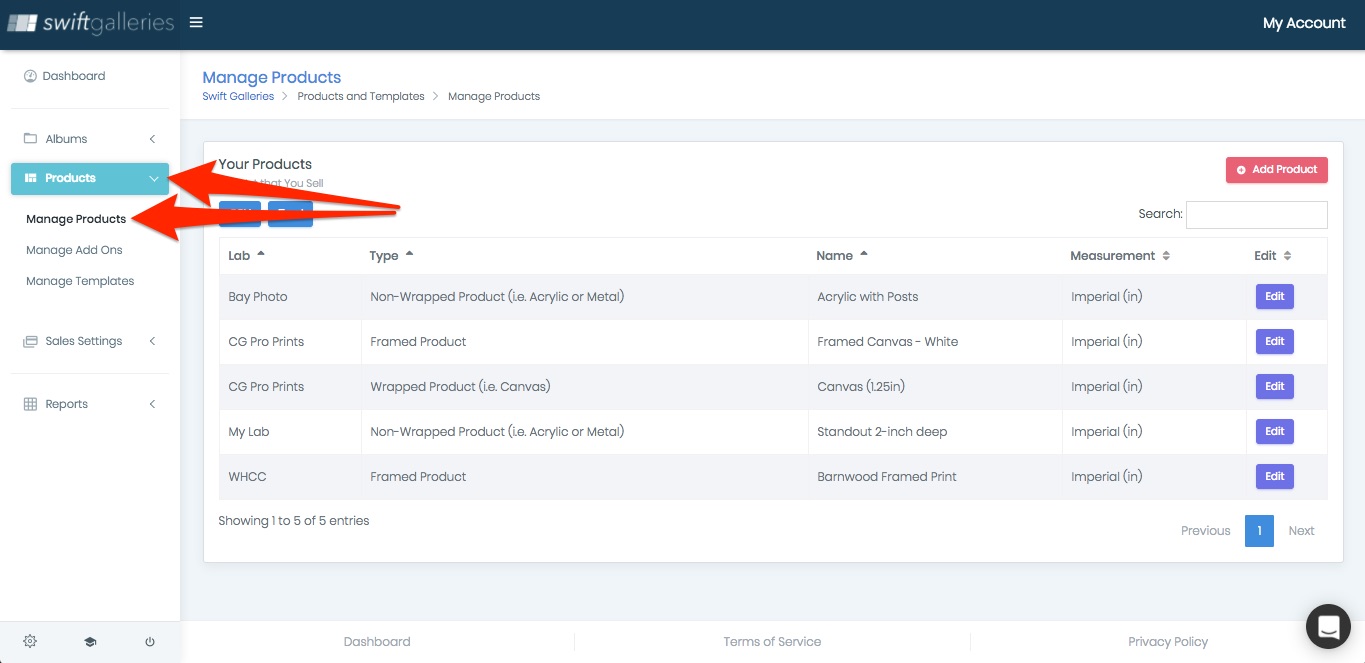Edit the Barnwood Framed Print product

1275,476
